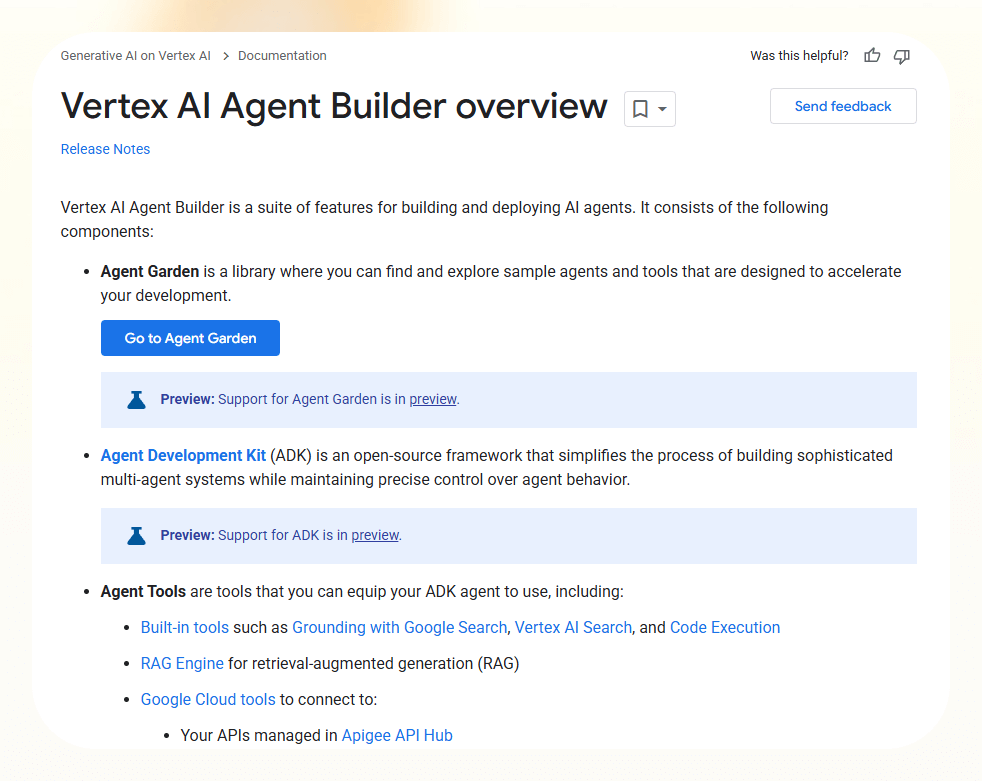Click the bookmark icon beside the title
Viewport: 982px width, 781px height.
pos(640,109)
